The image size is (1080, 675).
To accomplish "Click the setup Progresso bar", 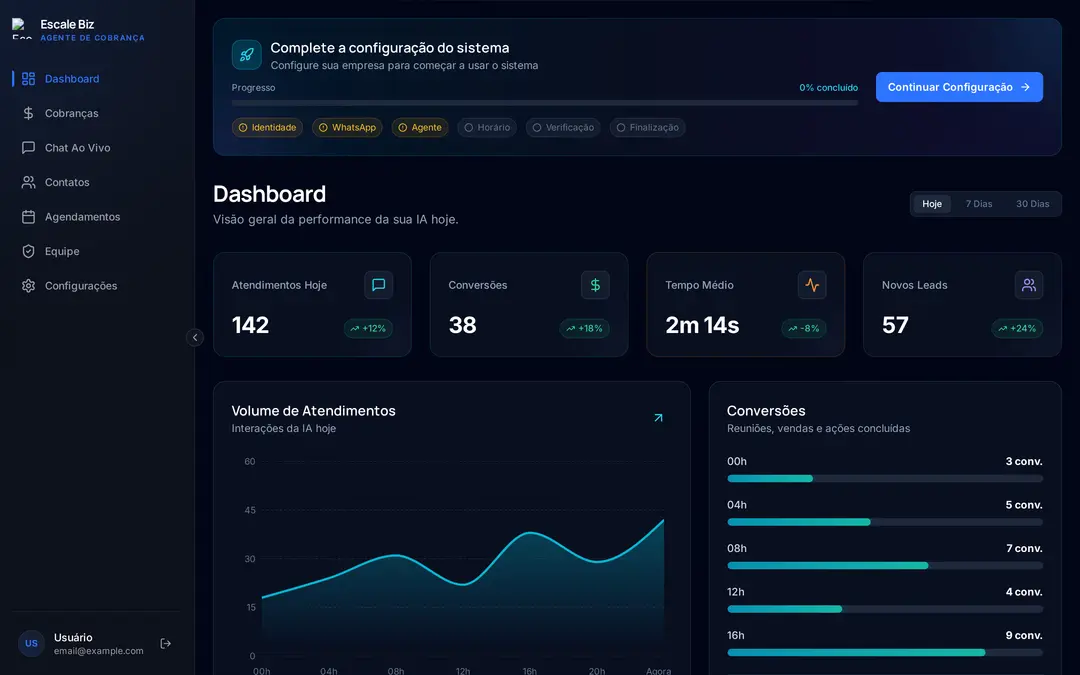I will pyautogui.click(x=545, y=103).
